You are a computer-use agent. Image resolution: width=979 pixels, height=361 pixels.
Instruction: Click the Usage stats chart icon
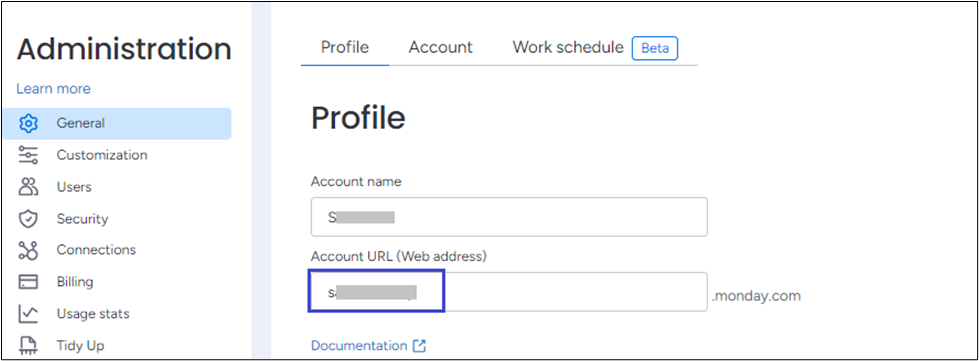pyautogui.click(x=29, y=314)
